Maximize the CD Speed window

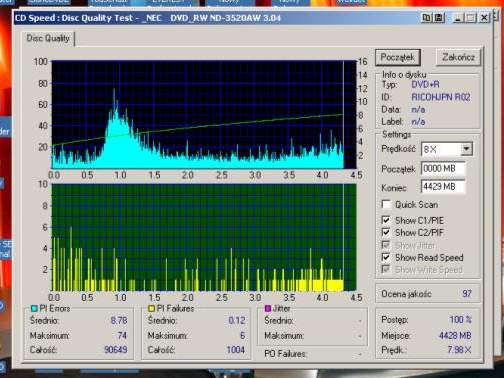471,18
